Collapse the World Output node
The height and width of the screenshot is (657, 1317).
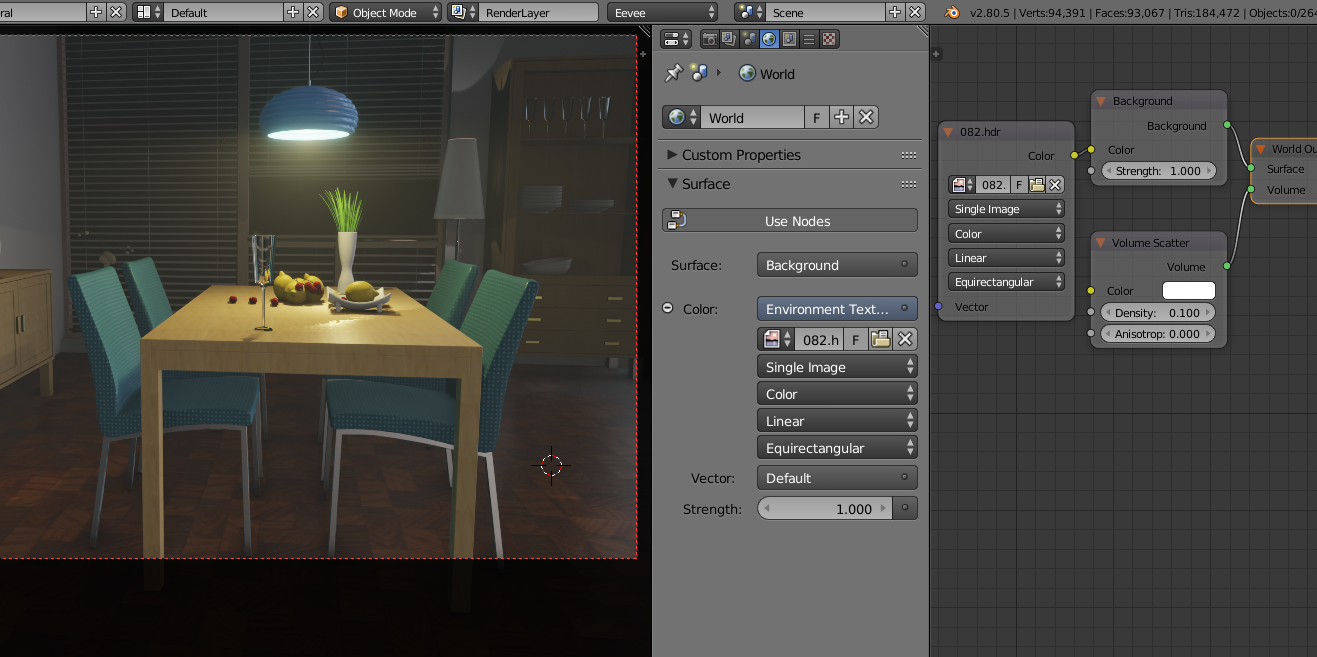coord(1261,149)
